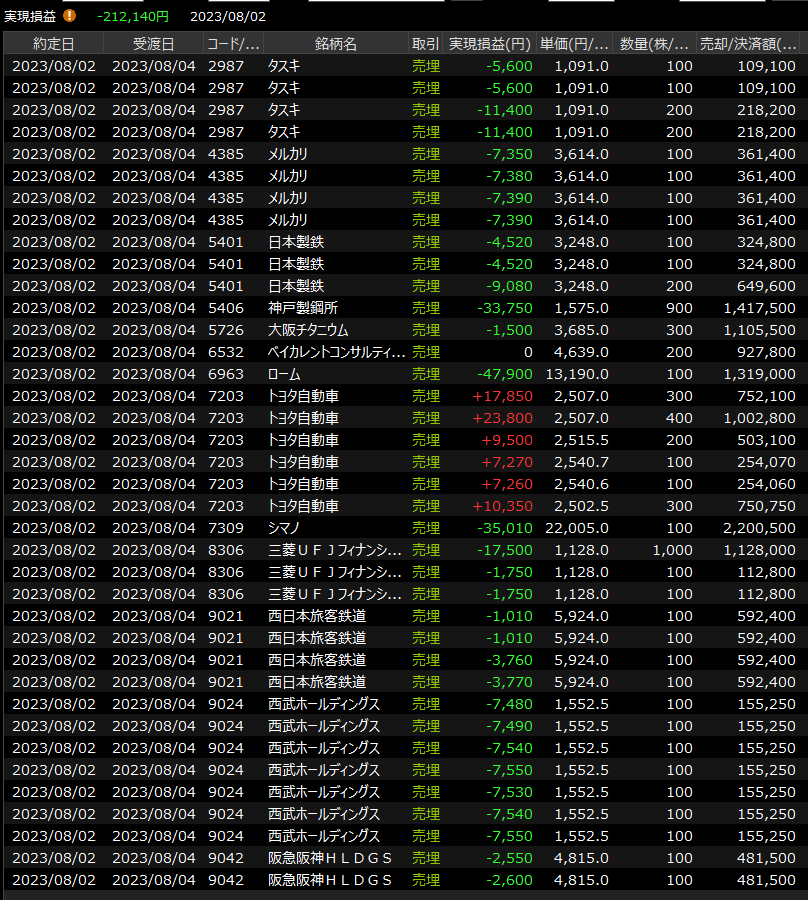Click the 単価 column header
This screenshot has height=900, width=808.
pyautogui.click(x=574, y=44)
